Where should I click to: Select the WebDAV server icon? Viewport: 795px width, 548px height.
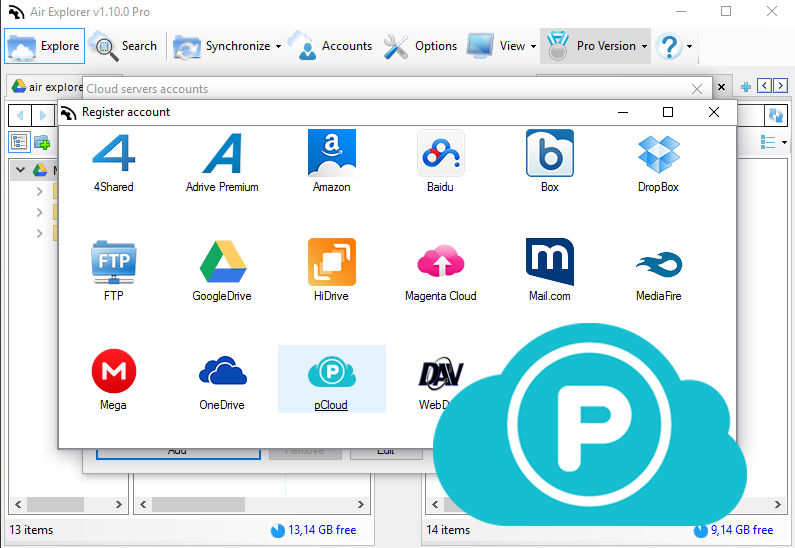(x=440, y=374)
